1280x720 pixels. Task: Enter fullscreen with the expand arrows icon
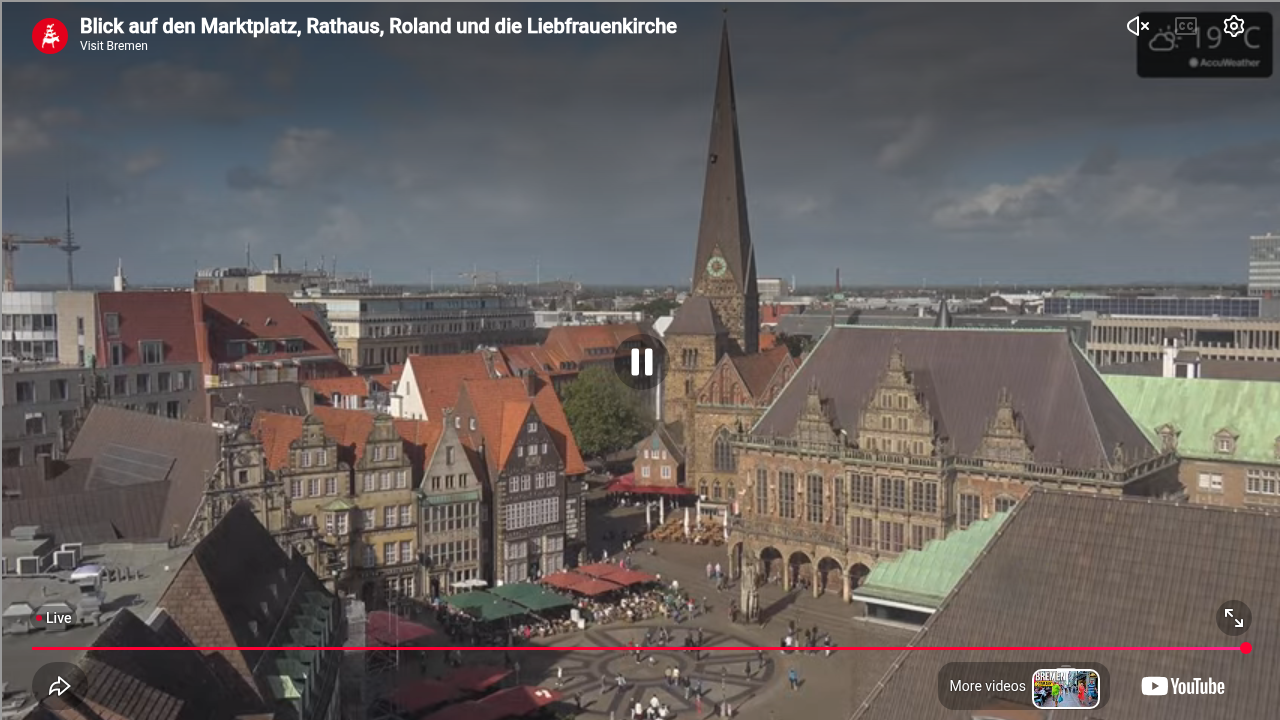coord(1234,618)
